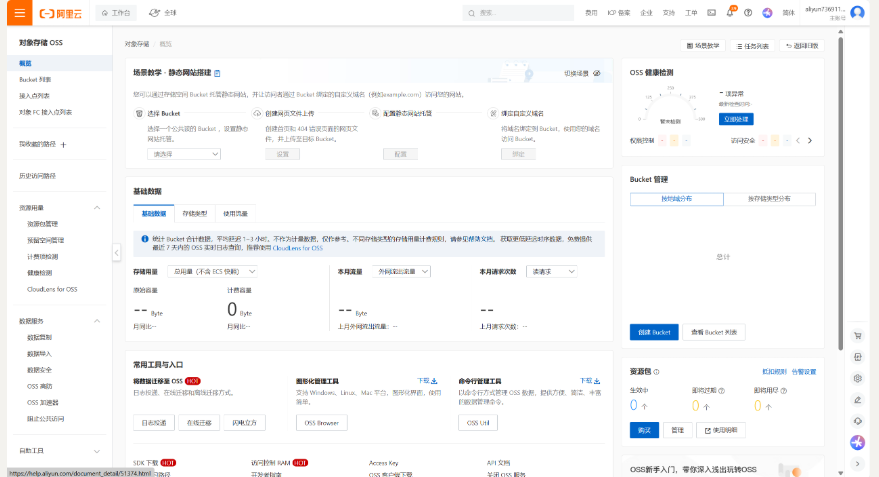Open the Bucket selection dropdown
Screen dimensions: 879x477
tap(184, 154)
